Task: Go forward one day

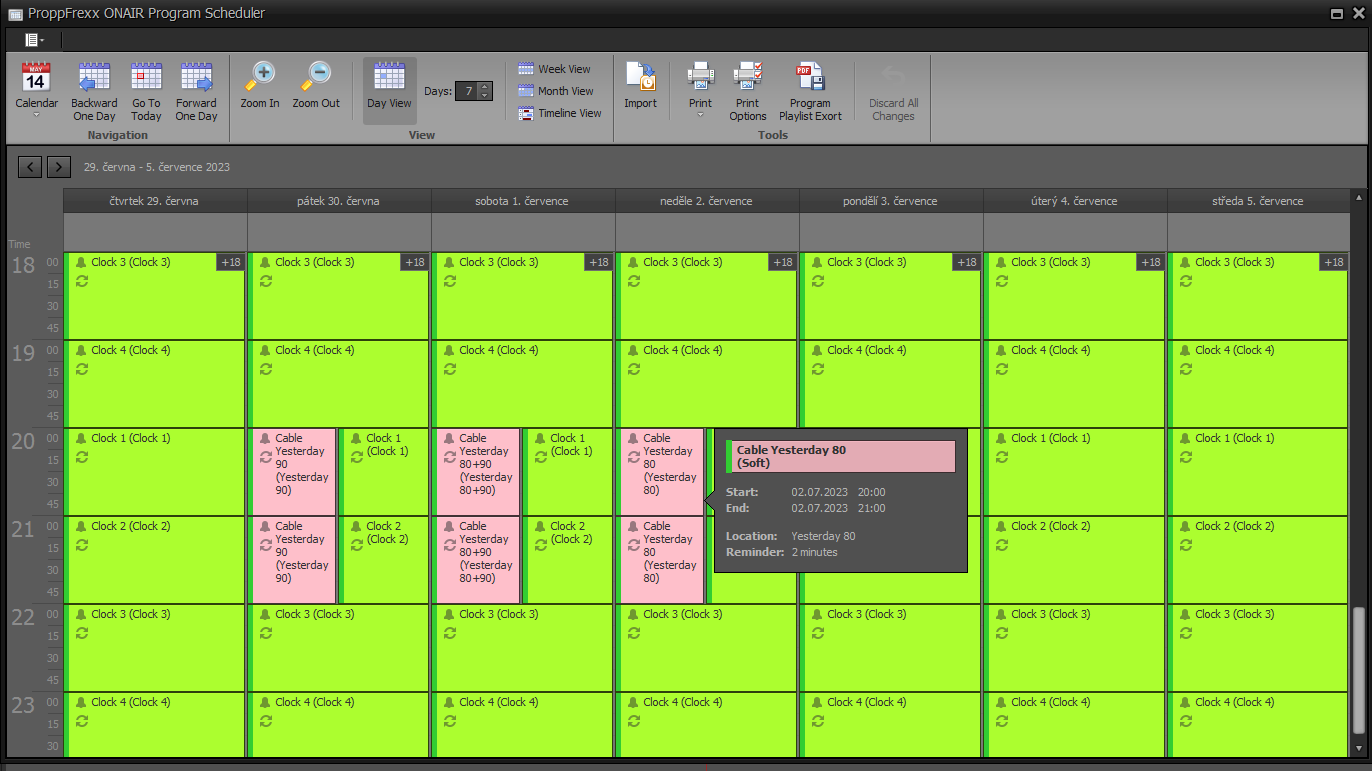Action: click(x=196, y=90)
